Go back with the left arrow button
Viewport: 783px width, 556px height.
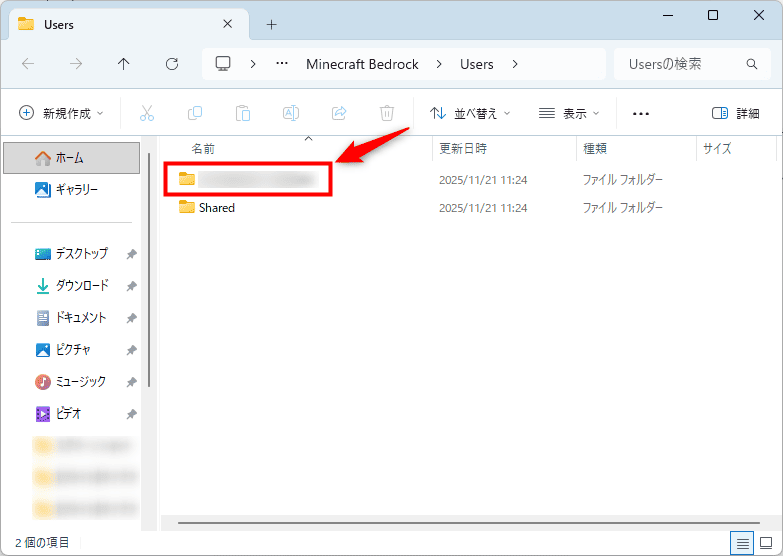28,64
